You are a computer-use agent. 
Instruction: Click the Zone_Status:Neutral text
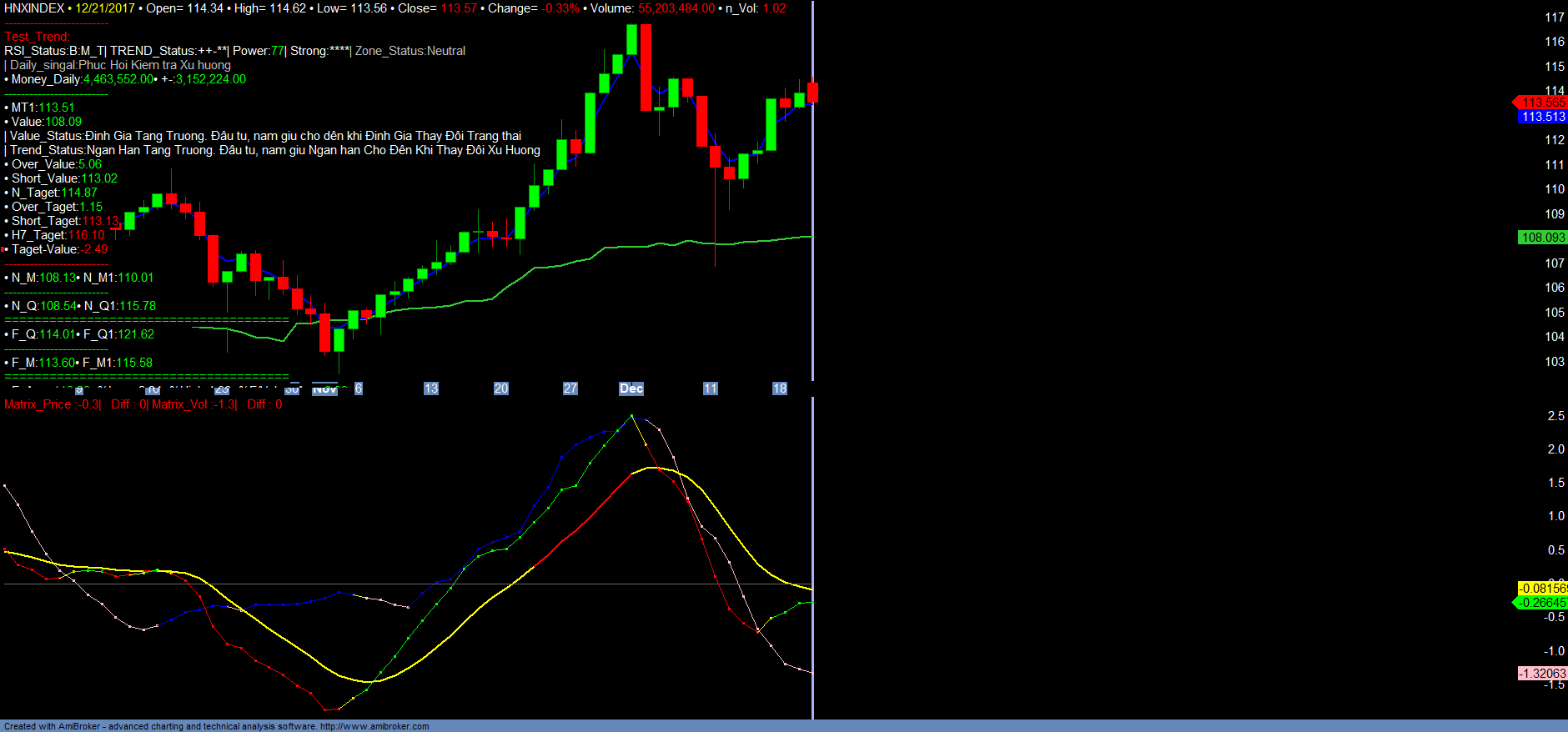coord(410,51)
